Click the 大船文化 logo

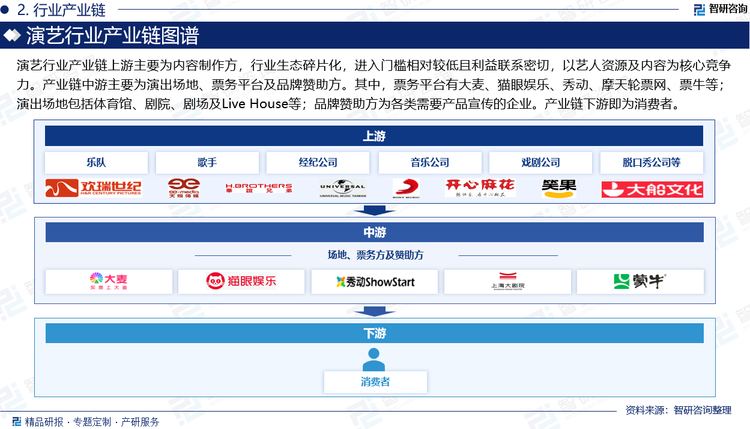click(x=652, y=189)
